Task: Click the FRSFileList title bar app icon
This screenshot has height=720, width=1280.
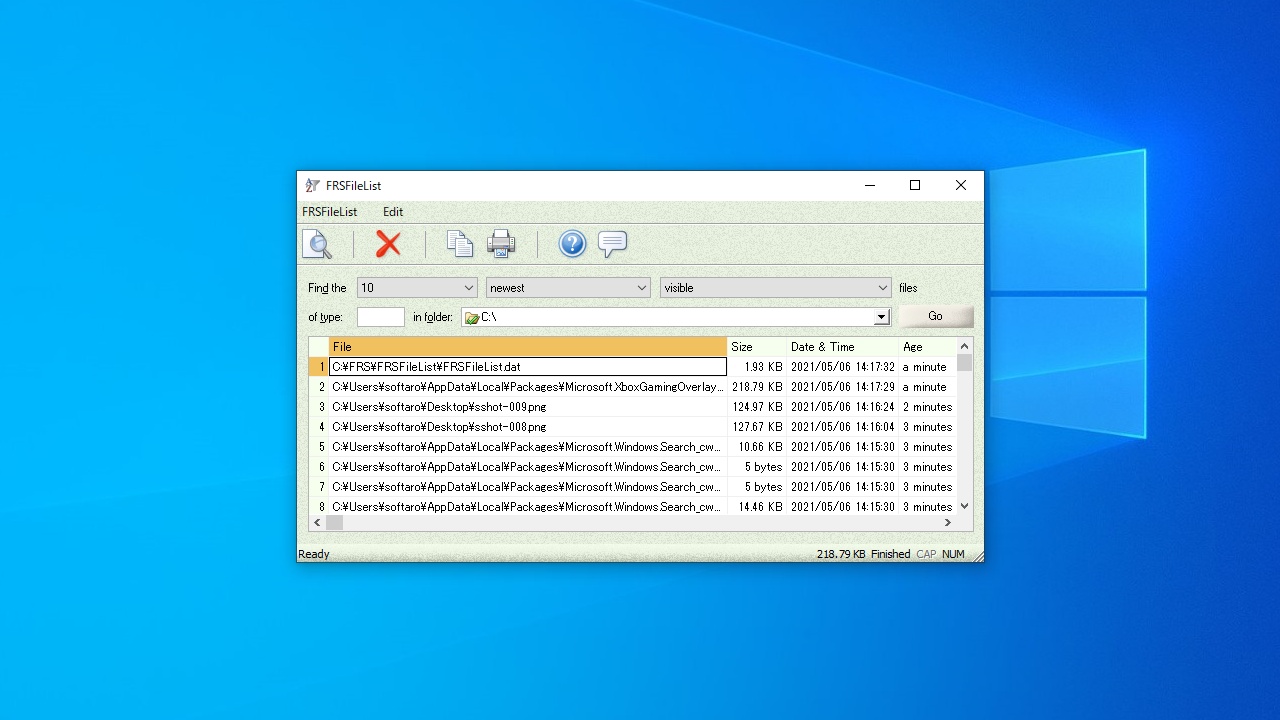Action: tap(313, 185)
